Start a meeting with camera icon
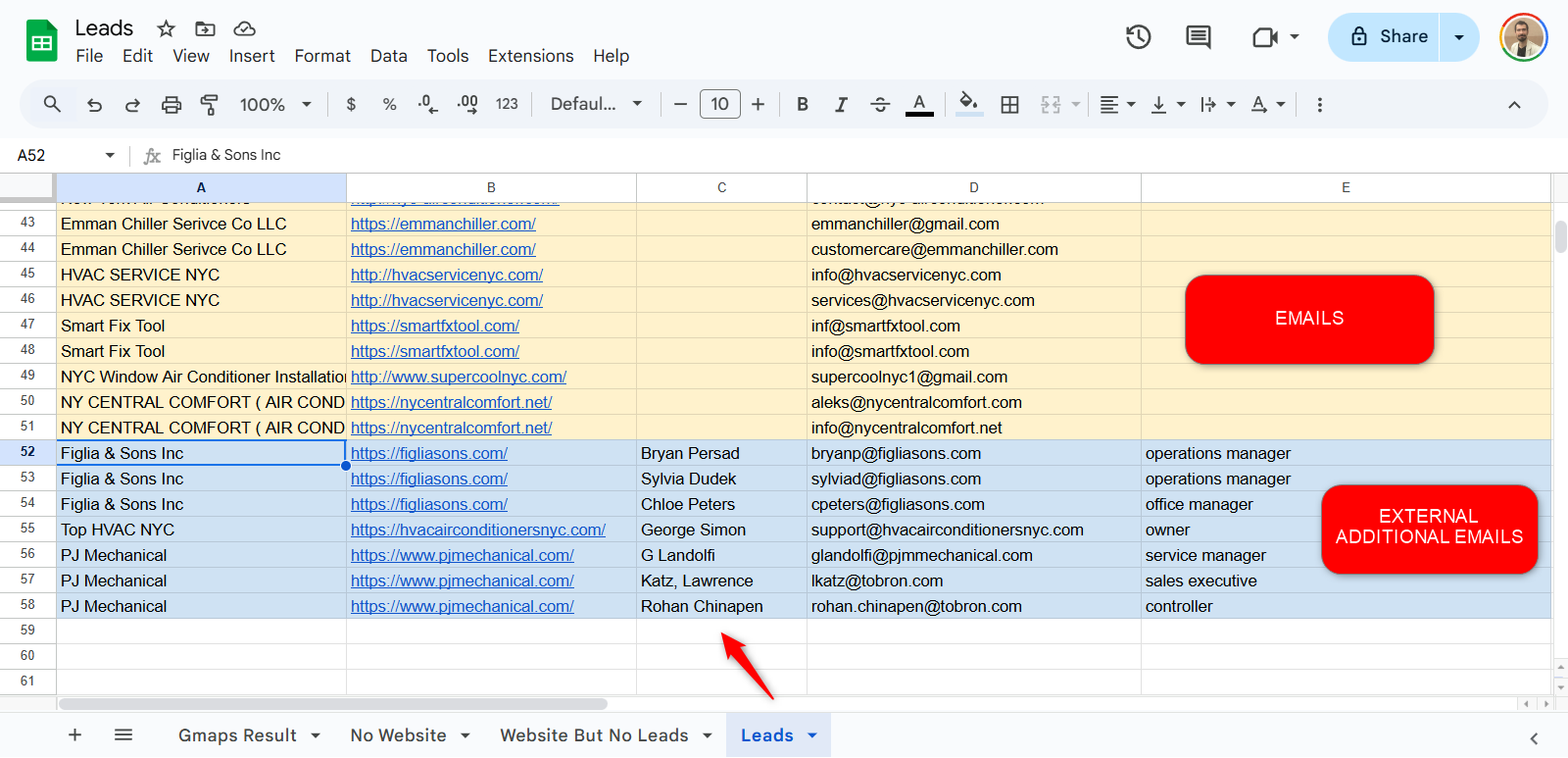Image resolution: width=1568 pixels, height=758 pixels. (x=1265, y=37)
